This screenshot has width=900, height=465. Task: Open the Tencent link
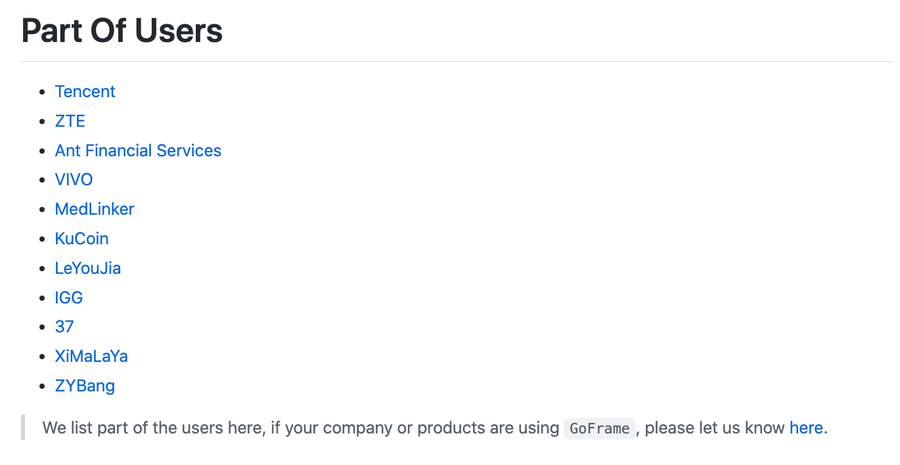pos(85,92)
